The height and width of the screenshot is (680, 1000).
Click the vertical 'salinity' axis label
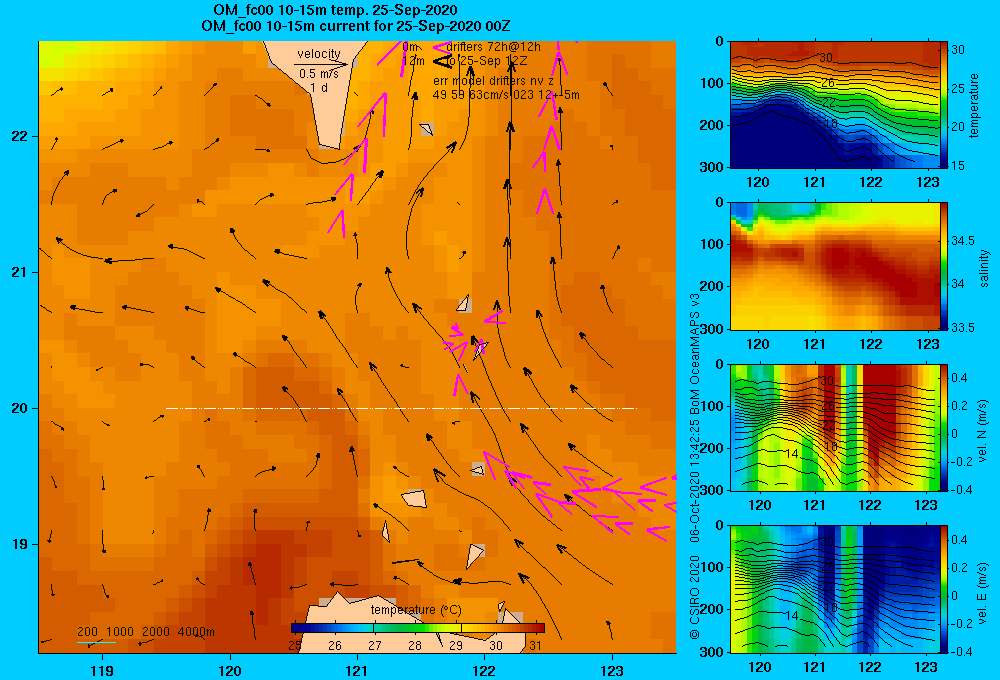tap(983, 268)
